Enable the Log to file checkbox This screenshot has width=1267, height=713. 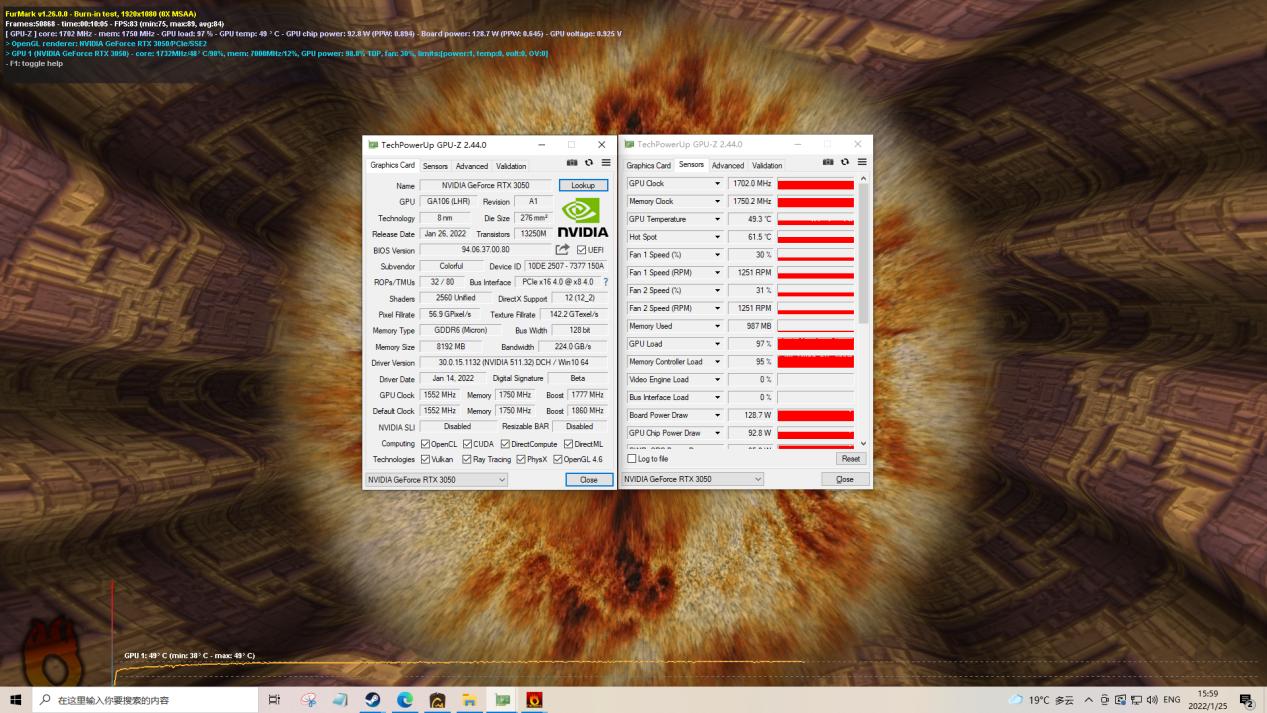click(633, 458)
